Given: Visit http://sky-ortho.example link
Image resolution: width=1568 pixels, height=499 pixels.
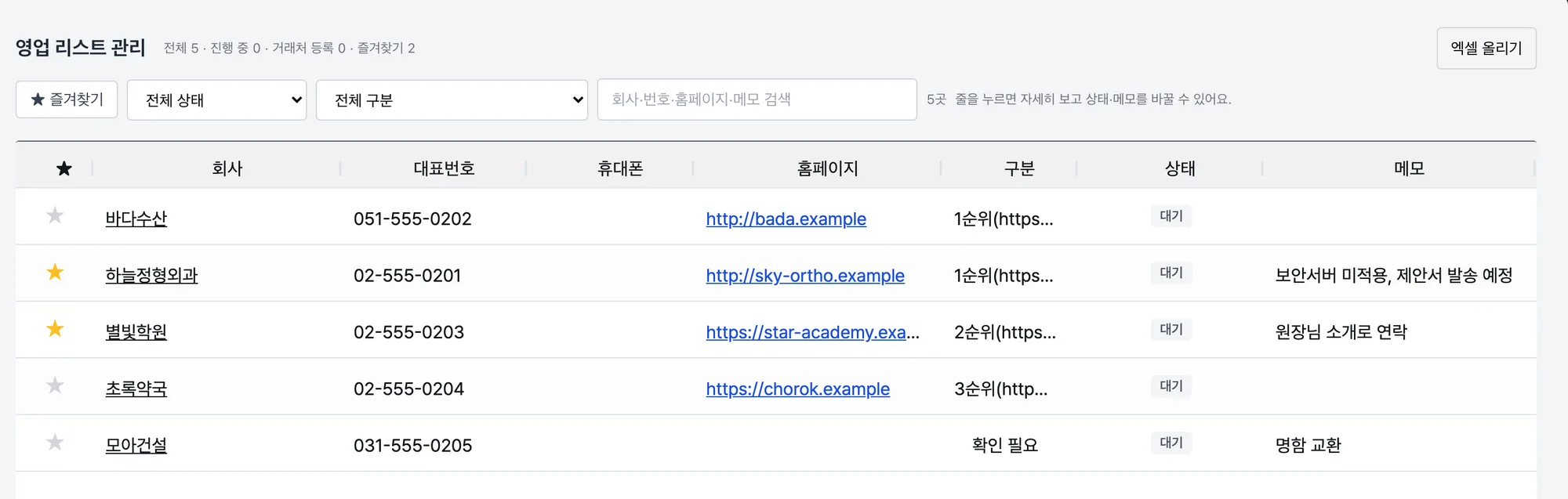Looking at the screenshot, I should click(x=805, y=275).
